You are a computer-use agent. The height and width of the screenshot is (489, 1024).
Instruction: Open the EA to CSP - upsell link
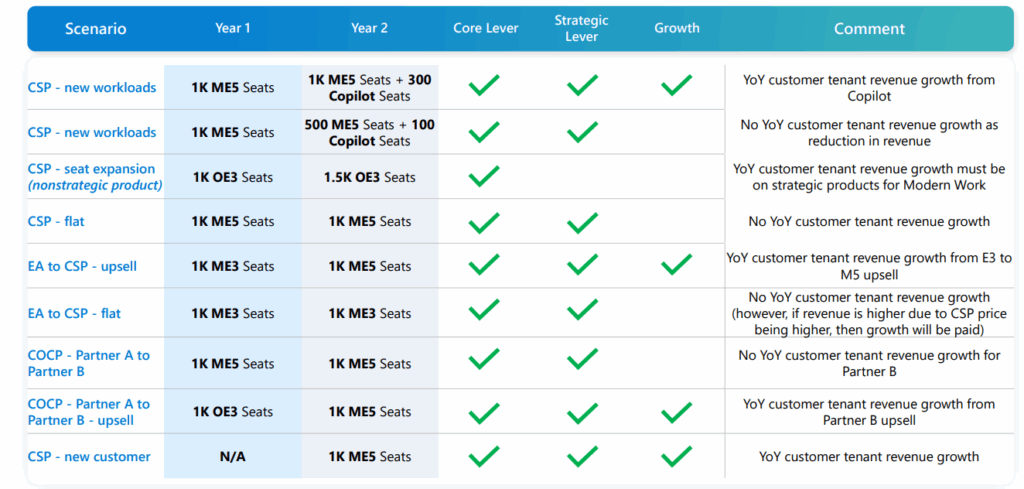click(x=82, y=267)
